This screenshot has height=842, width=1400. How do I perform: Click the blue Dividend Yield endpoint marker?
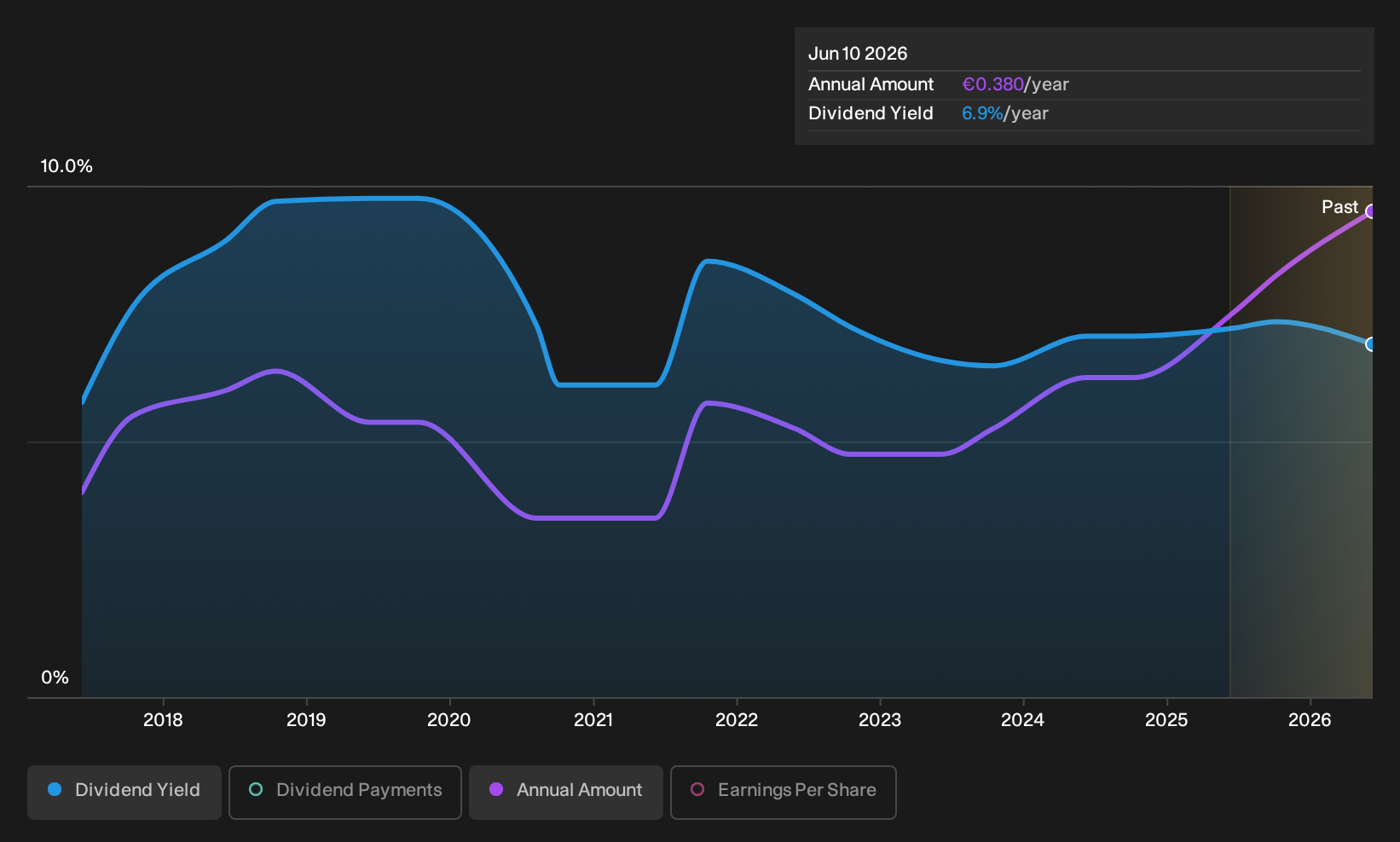tap(1371, 344)
